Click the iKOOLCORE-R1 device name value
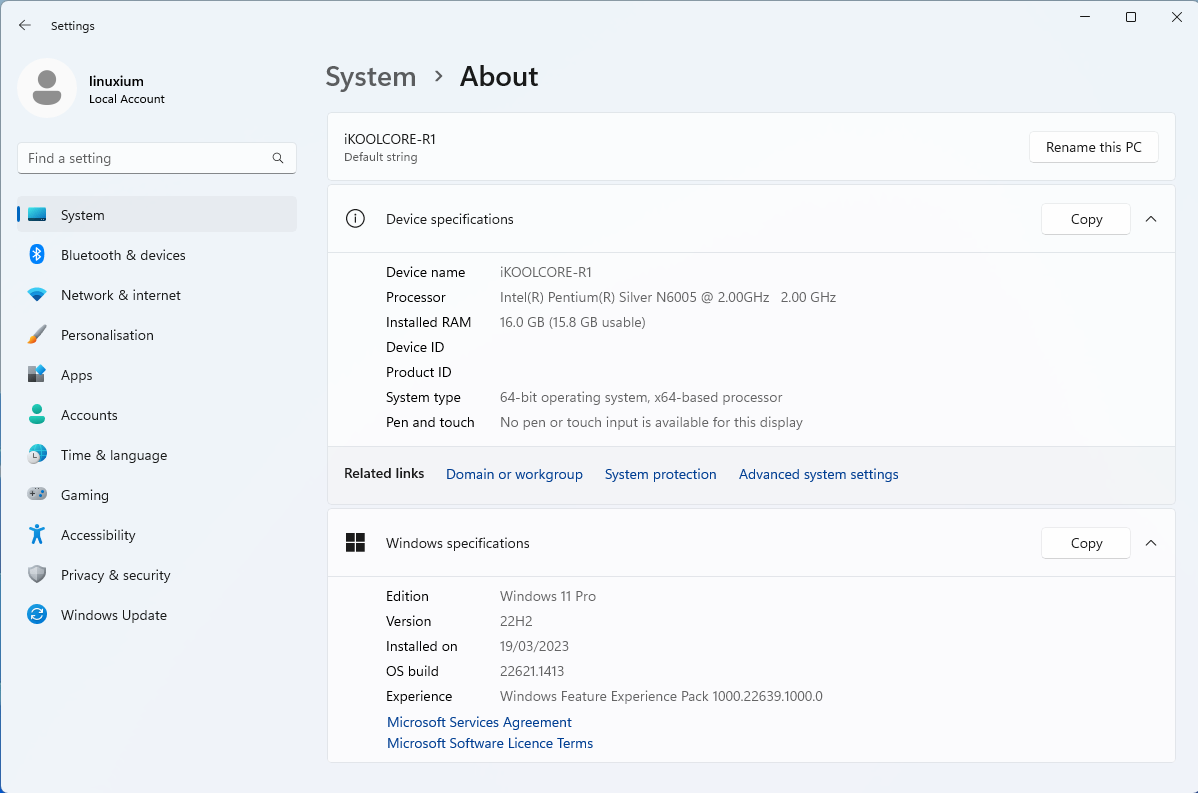1198x793 pixels. coord(546,272)
